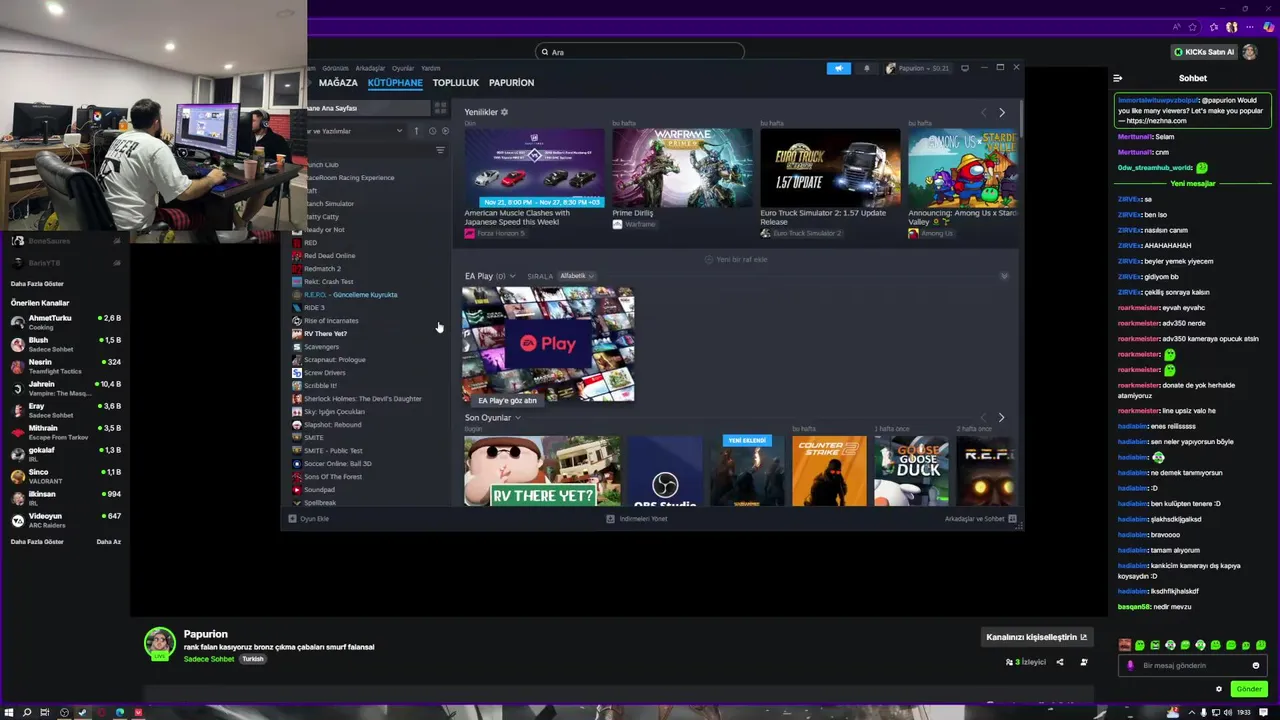Open PAPURİON profile tab

pos(511,83)
